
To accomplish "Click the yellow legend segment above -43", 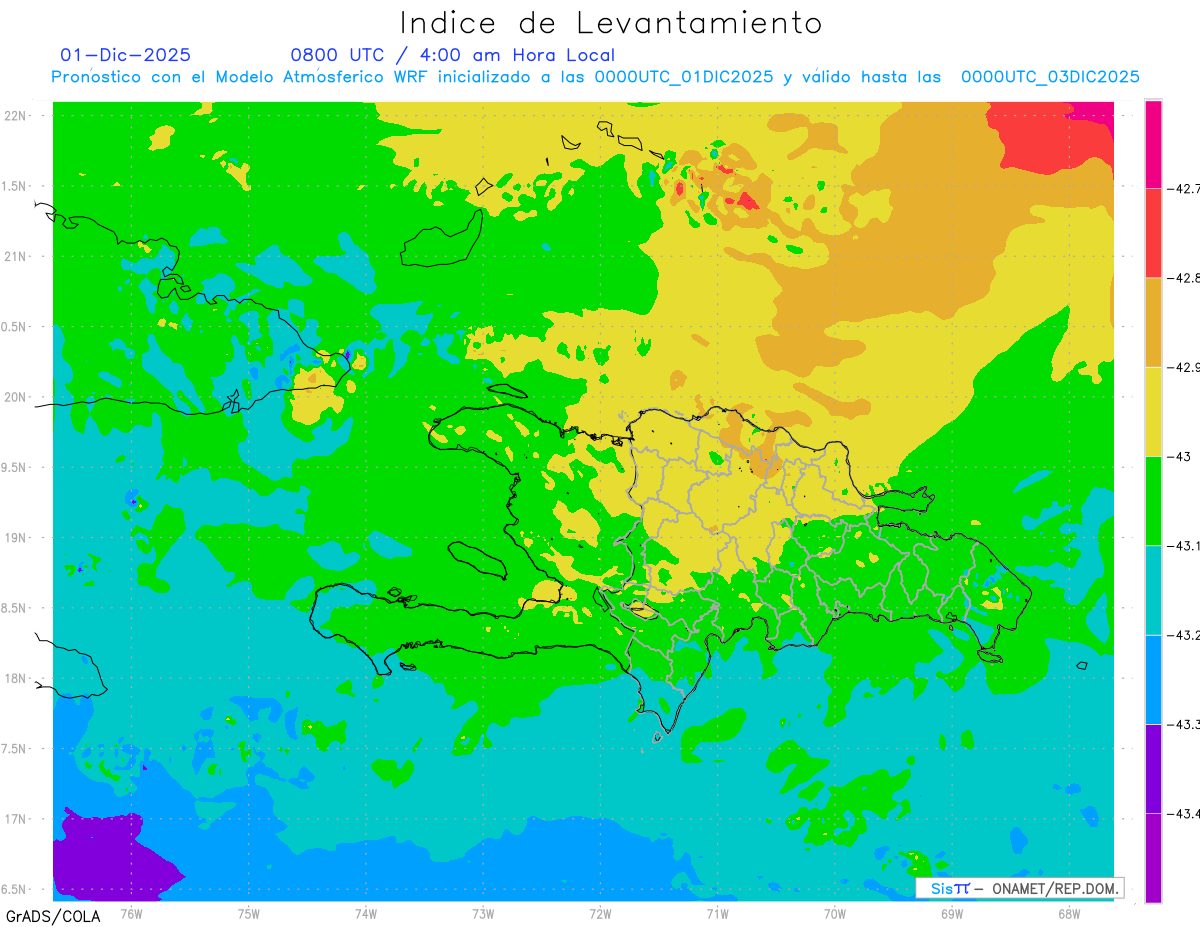I will (x=1153, y=411).
